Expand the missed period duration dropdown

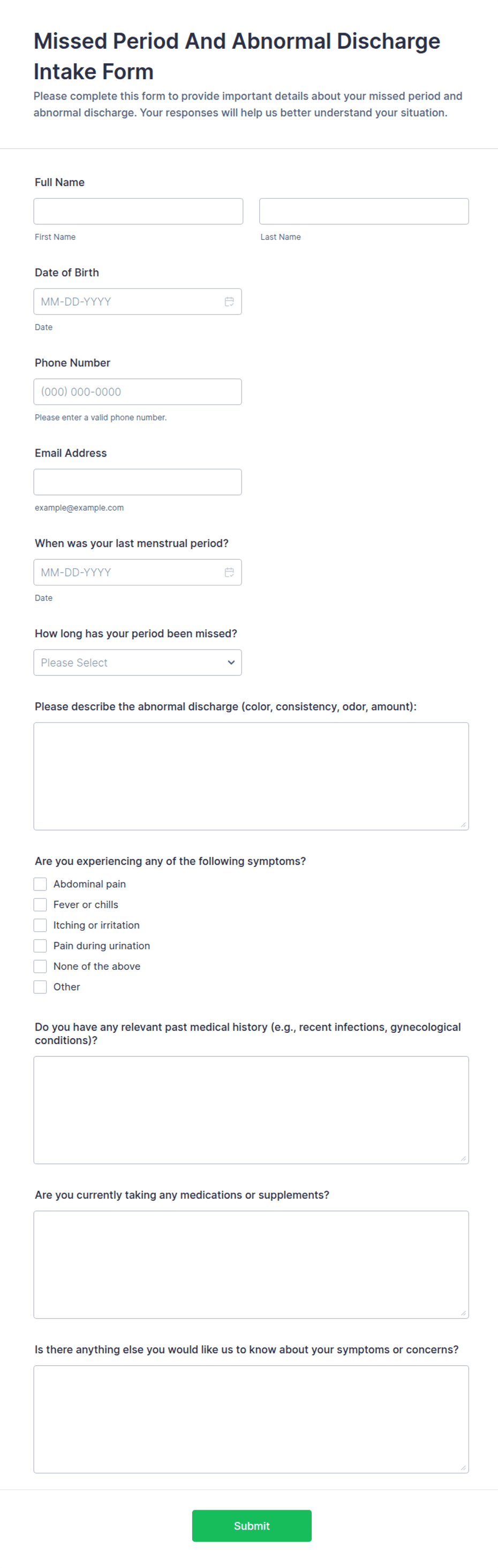[x=138, y=663]
